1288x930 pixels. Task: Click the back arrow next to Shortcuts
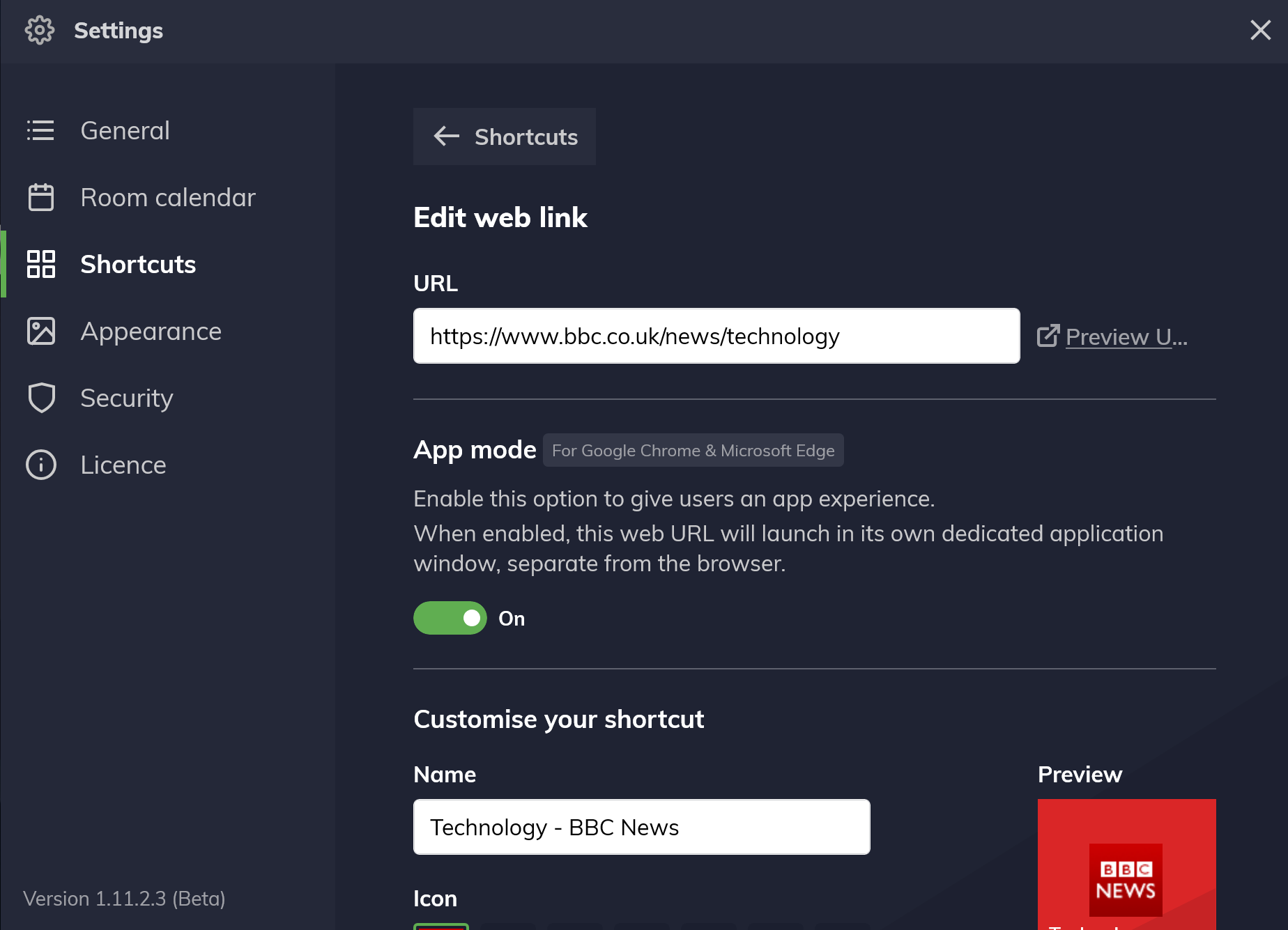point(446,137)
